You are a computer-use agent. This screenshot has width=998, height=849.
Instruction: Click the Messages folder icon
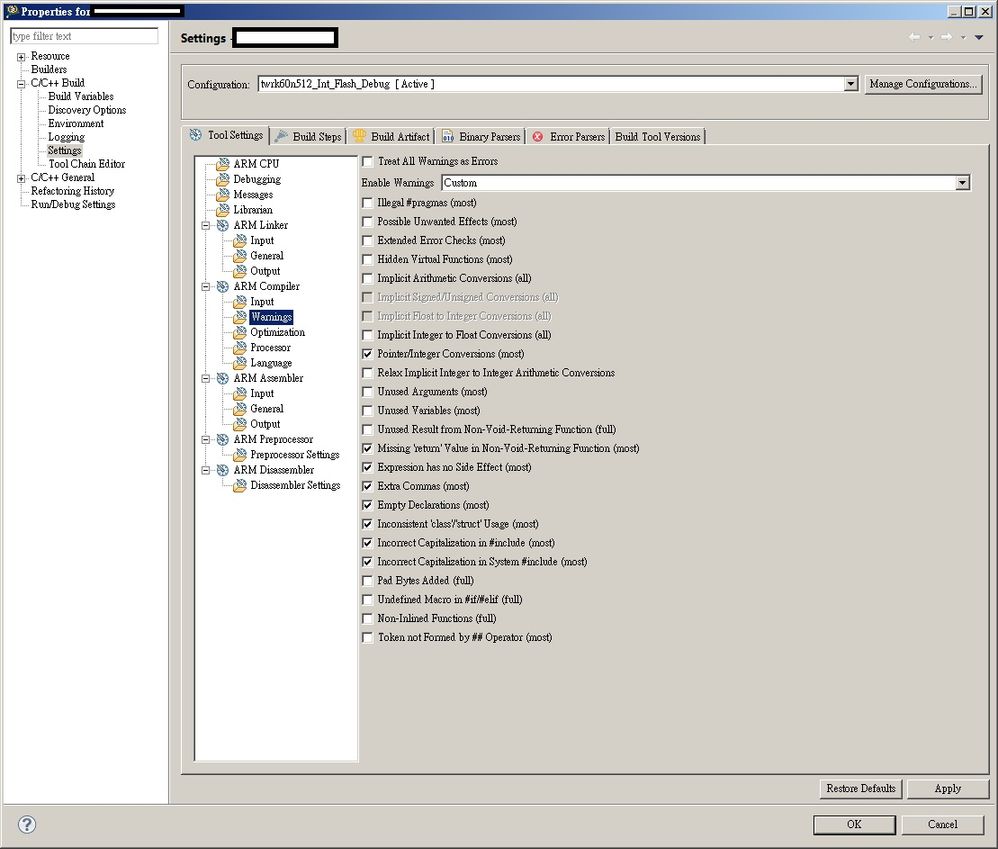pos(223,195)
